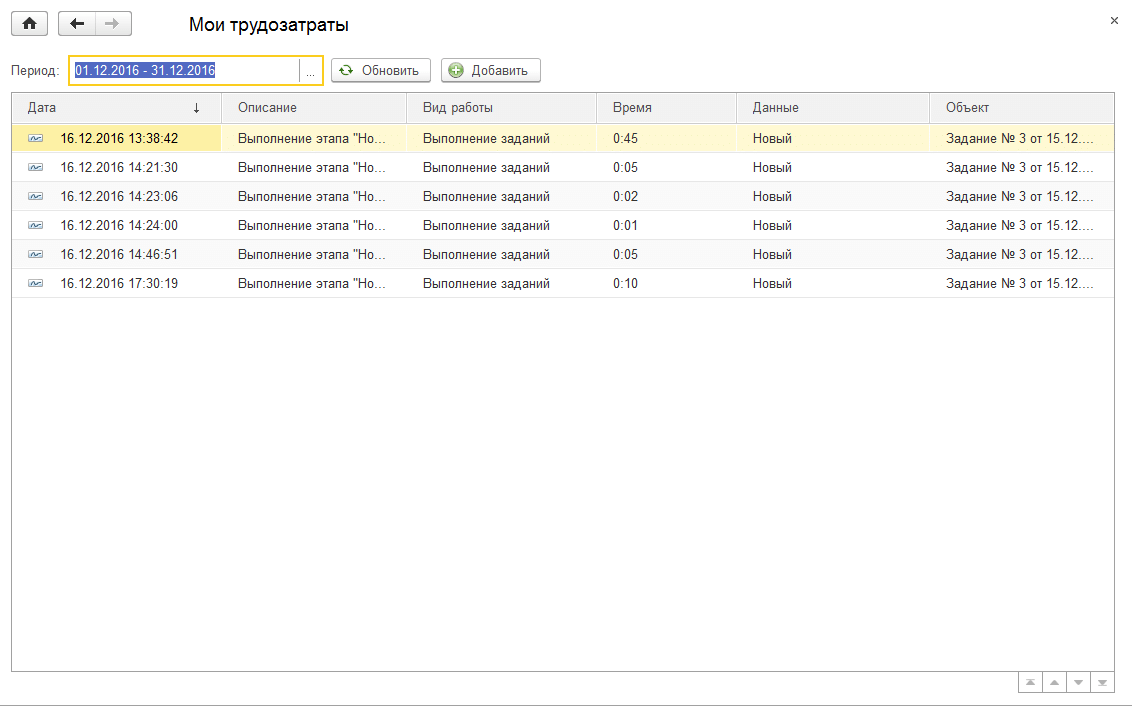Click the record icon for 16.12.2016 14:23:06
The width and height of the screenshot is (1132, 706).
(x=36, y=196)
